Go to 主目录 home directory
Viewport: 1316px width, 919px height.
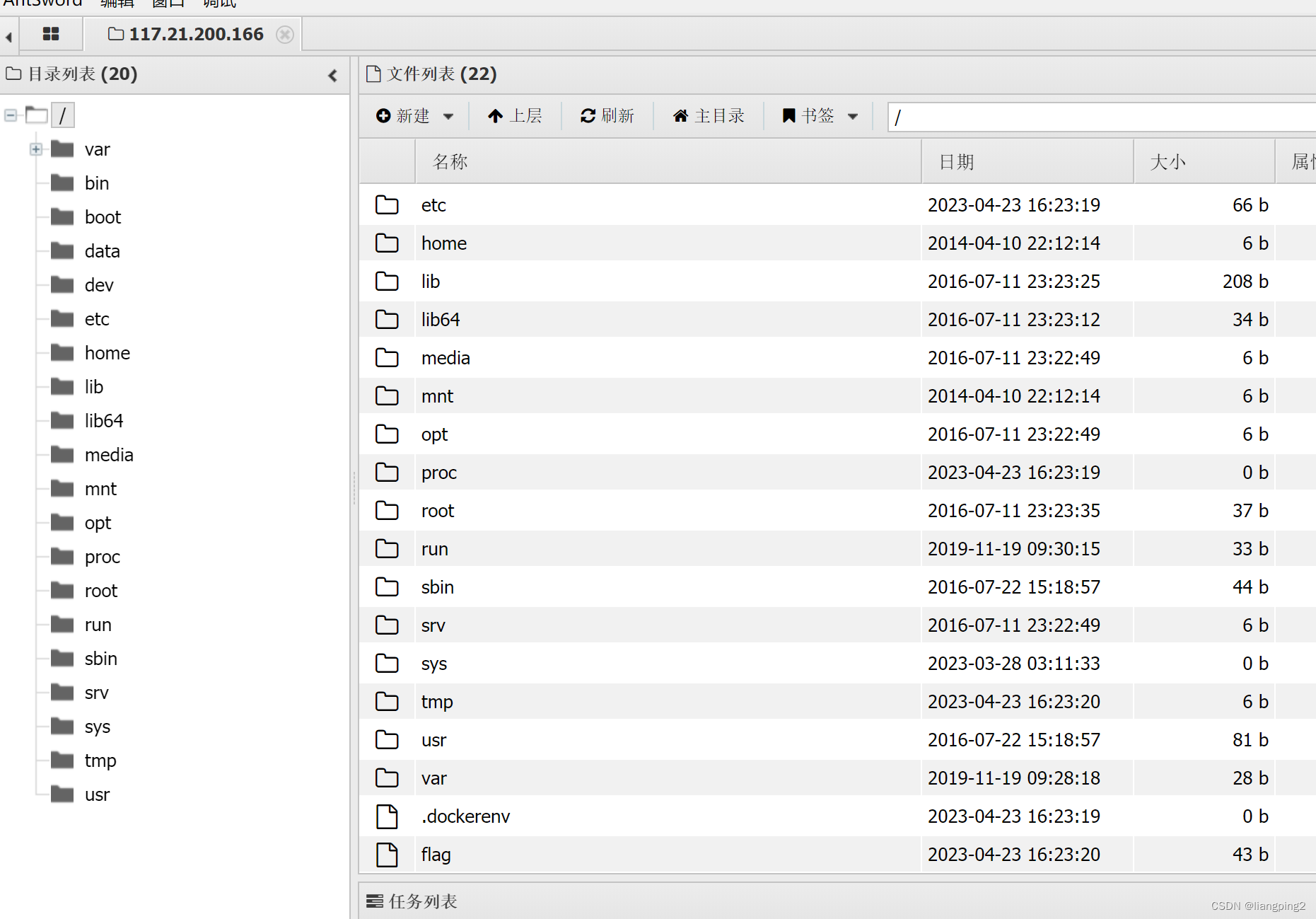[x=709, y=116]
